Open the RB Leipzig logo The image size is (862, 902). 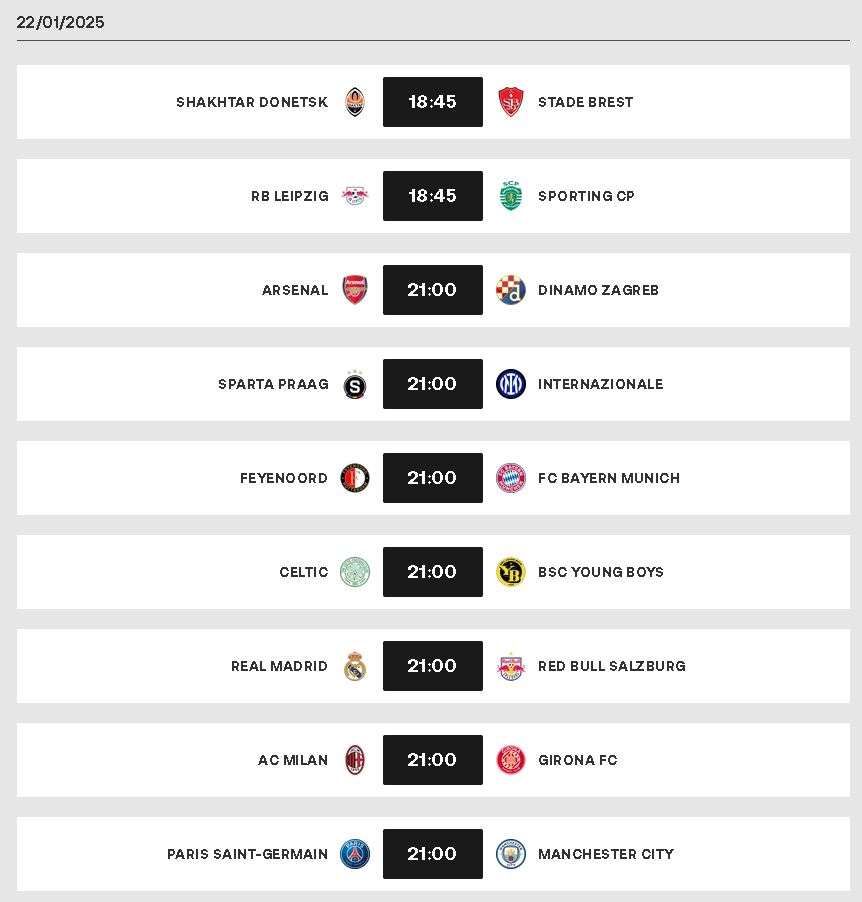point(355,196)
